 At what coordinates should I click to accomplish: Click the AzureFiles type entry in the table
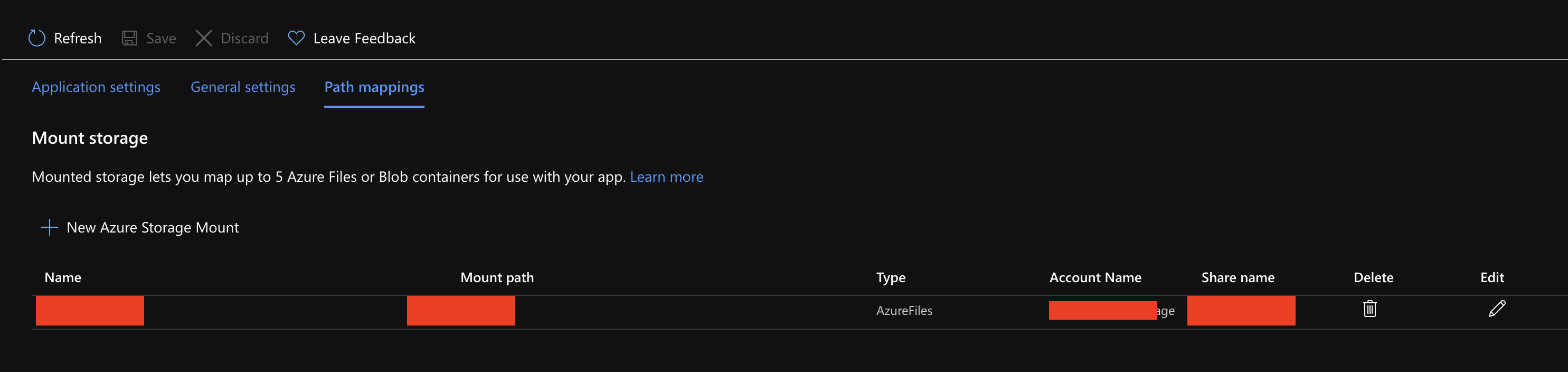tap(904, 311)
